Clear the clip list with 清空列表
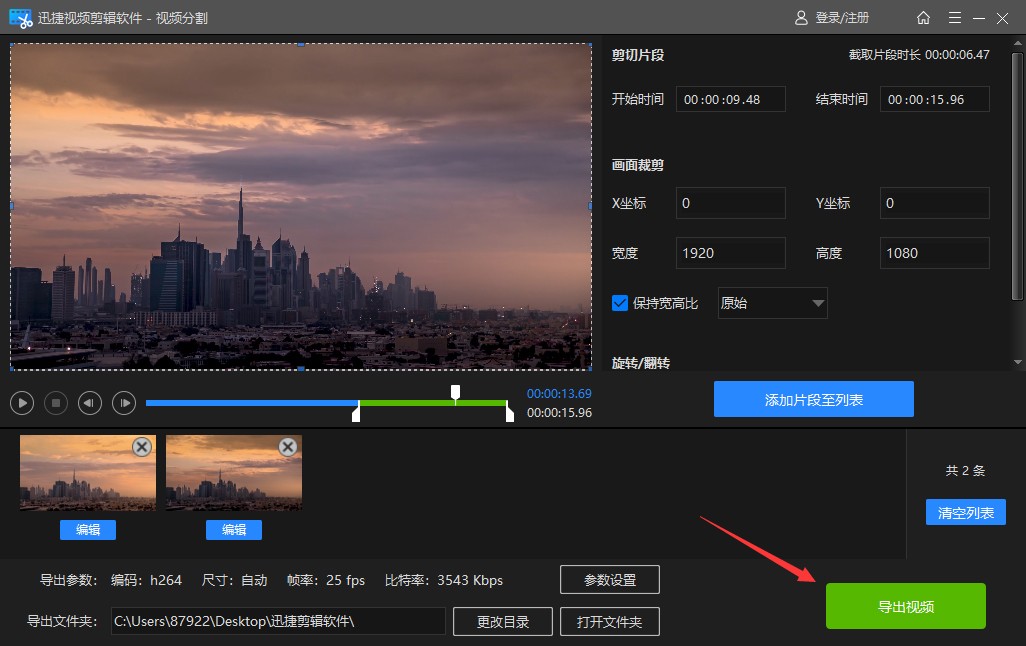The width and height of the screenshot is (1026, 646). [x=965, y=513]
